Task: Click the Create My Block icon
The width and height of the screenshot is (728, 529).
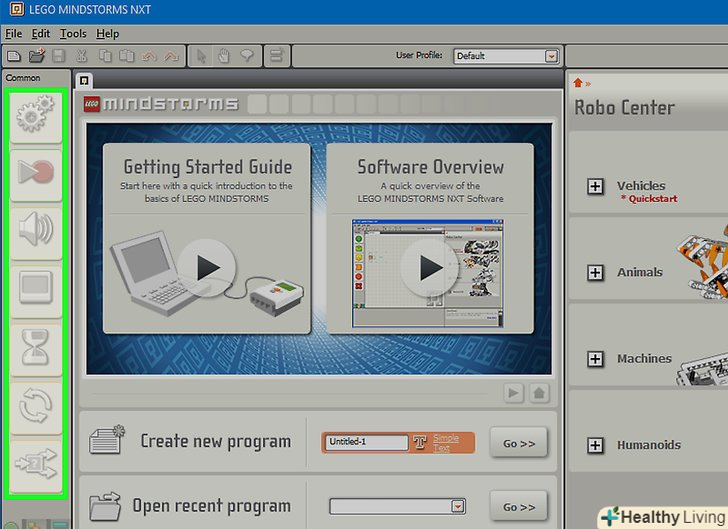Action: (277, 56)
